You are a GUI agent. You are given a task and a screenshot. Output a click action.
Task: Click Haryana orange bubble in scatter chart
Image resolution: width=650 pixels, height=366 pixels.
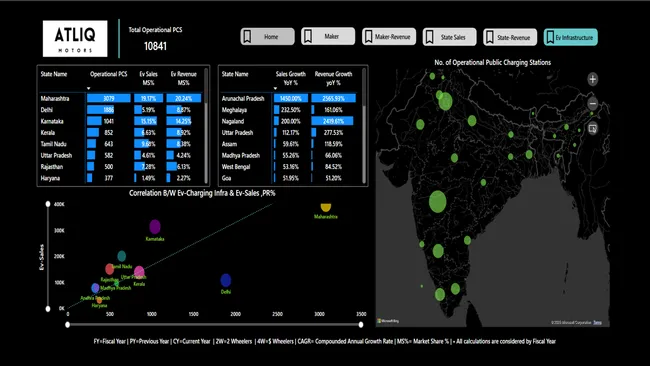pos(99,301)
